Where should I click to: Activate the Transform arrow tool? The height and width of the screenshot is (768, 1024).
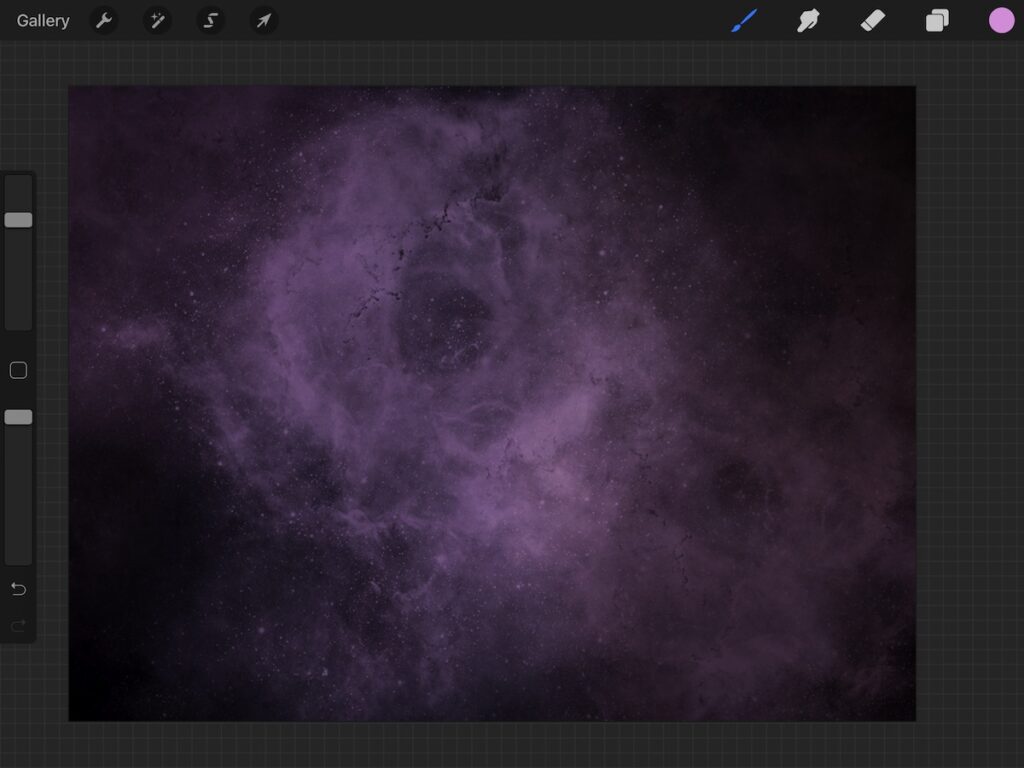[x=264, y=20]
